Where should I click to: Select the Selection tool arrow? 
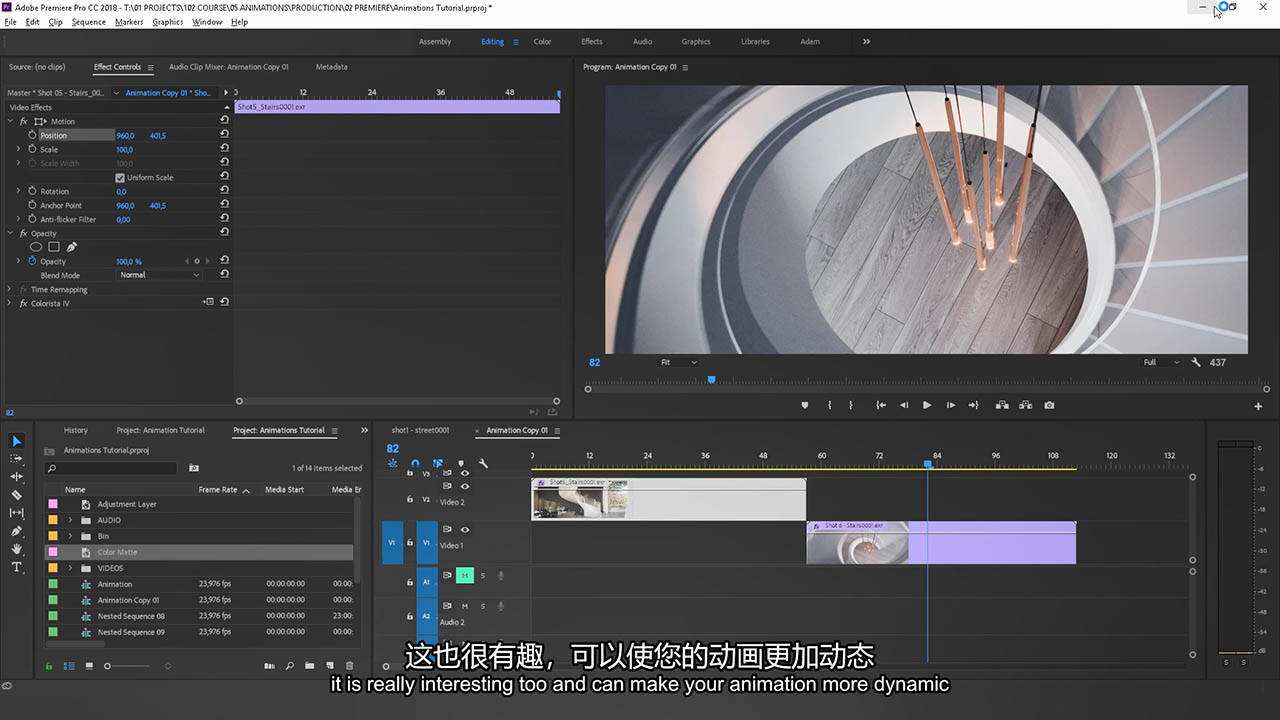16,441
